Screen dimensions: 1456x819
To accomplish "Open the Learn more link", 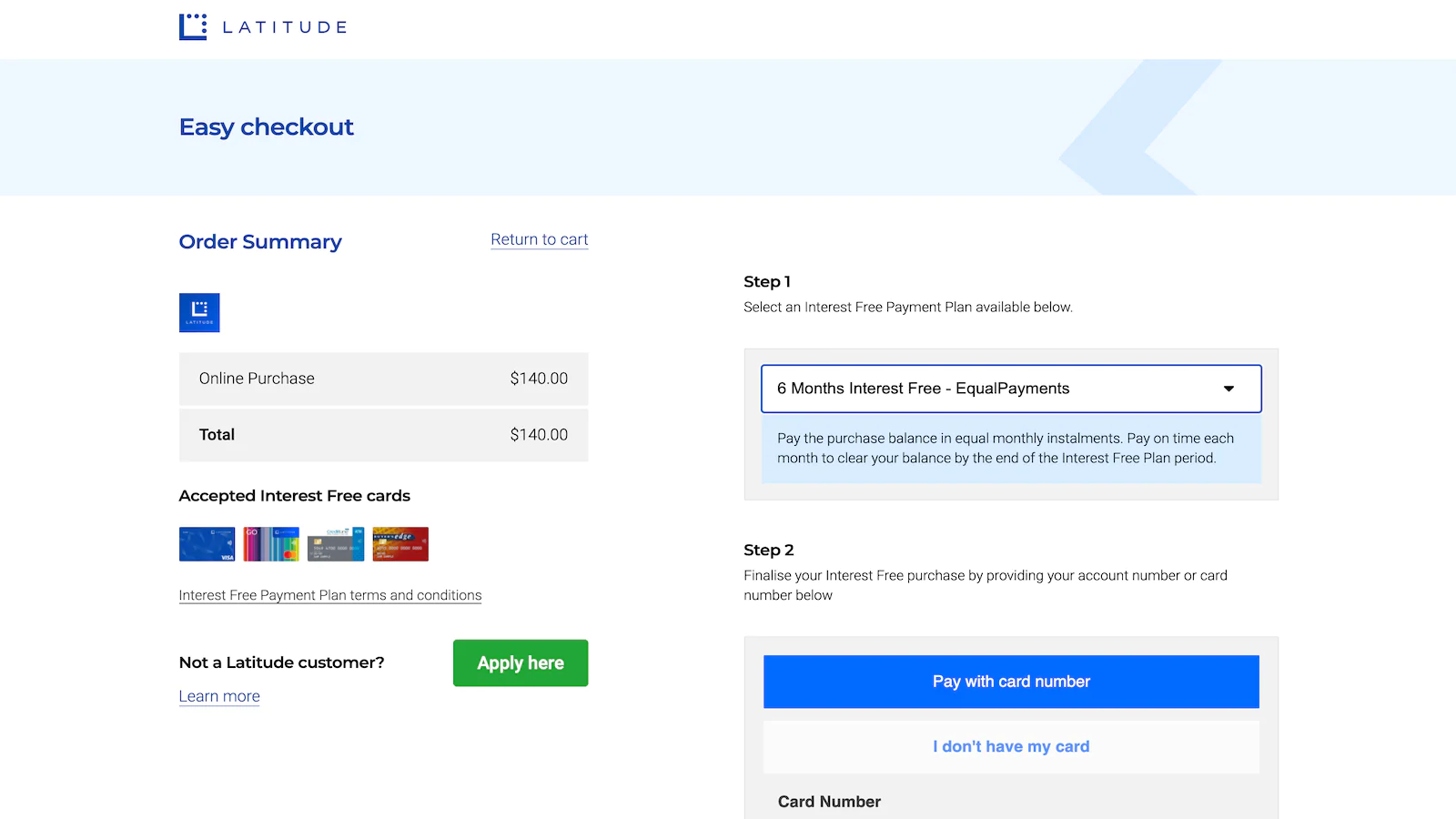I will (x=219, y=696).
